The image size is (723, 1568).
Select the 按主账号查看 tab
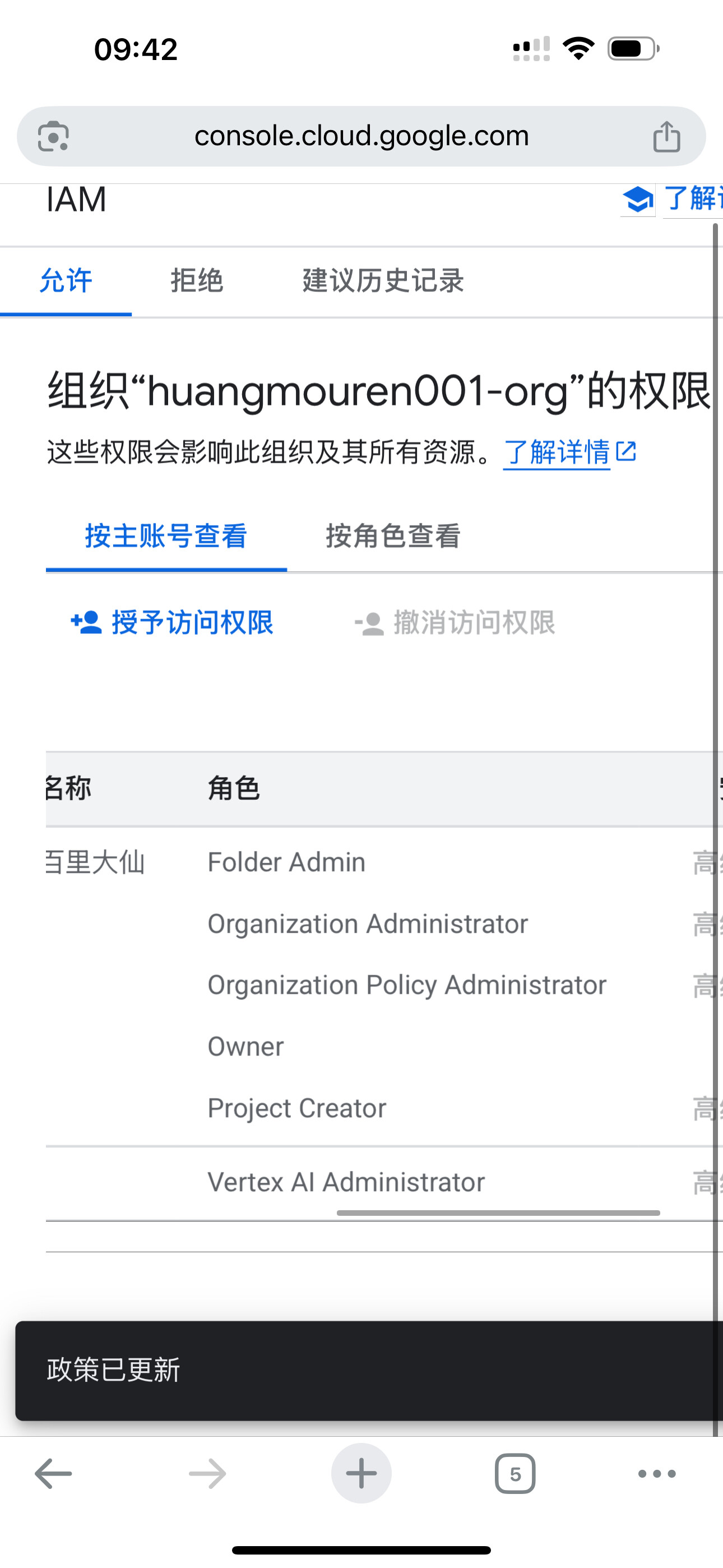click(x=166, y=536)
